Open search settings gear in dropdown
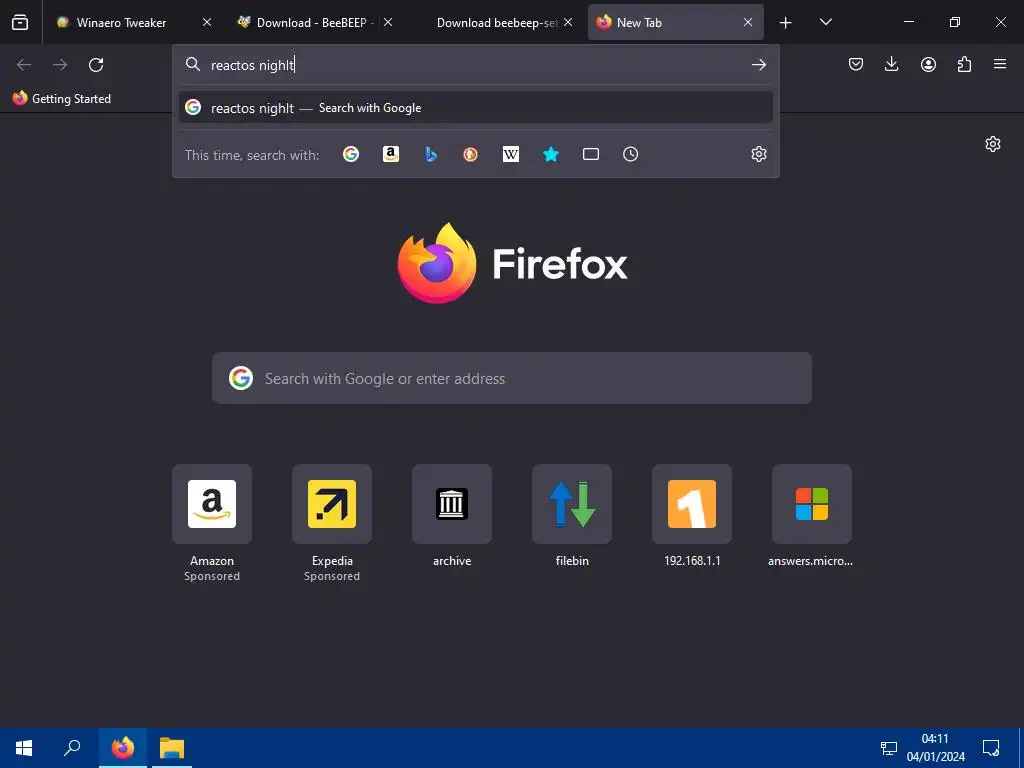This screenshot has height=768, width=1024. tap(758, 154)
